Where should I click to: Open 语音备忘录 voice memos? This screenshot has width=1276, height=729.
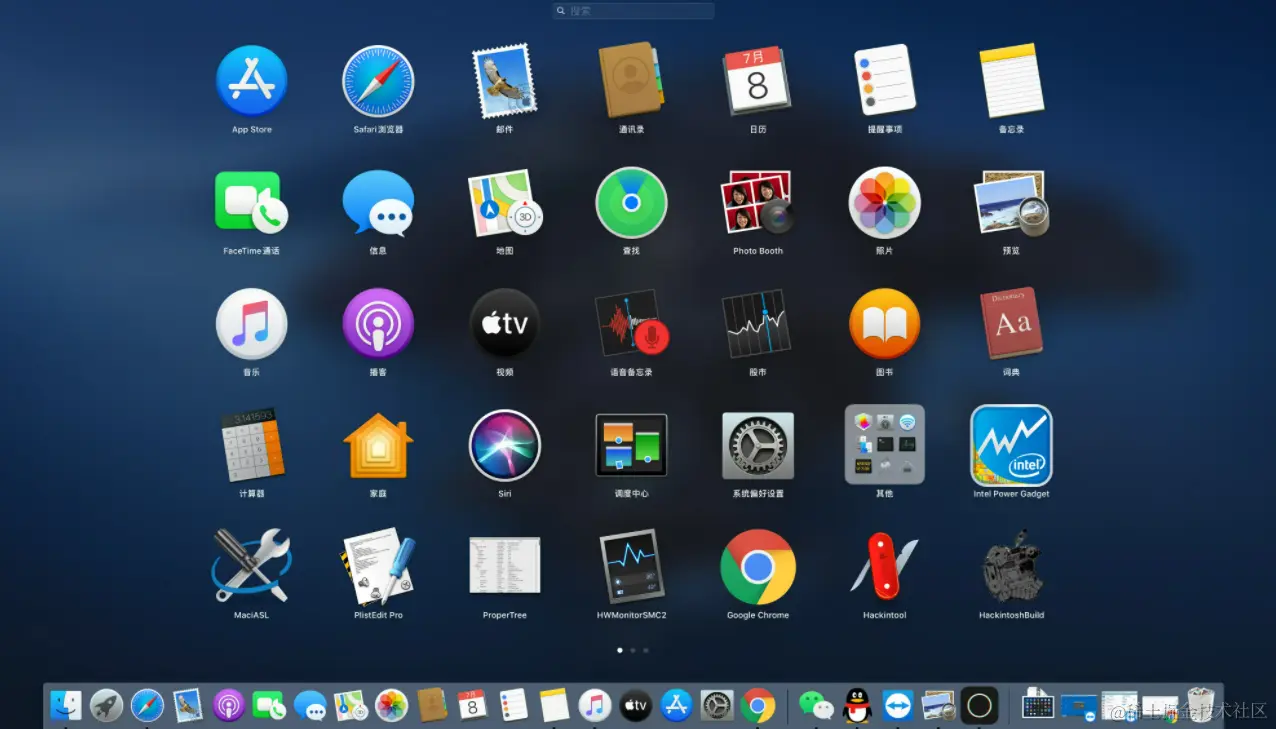(x=631, y=324)
